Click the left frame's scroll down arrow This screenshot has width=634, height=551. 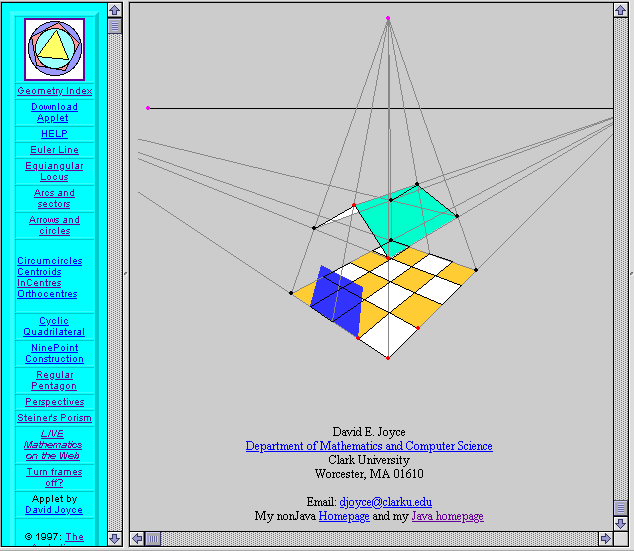(x=114, y=538)
